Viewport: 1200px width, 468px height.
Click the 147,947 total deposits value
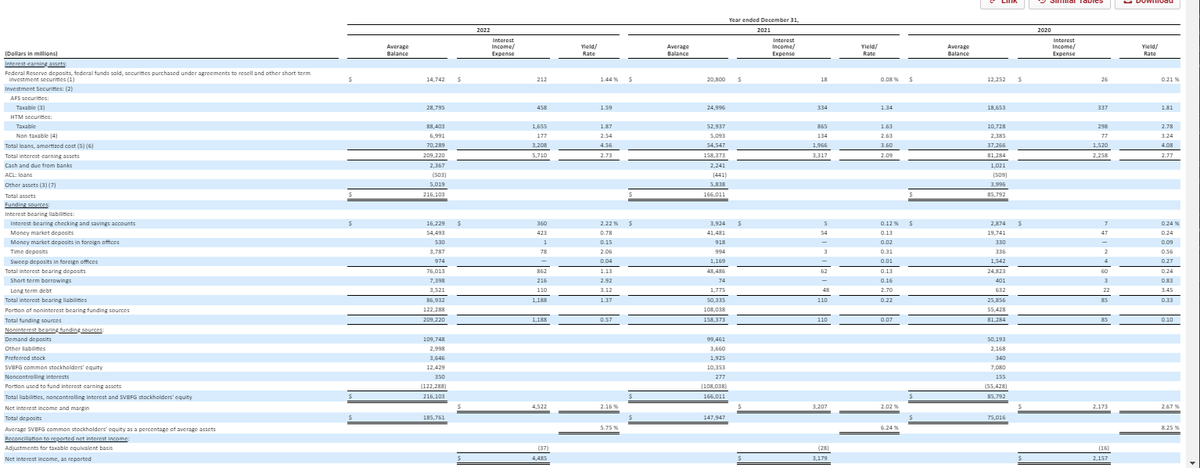click(714, 417)
